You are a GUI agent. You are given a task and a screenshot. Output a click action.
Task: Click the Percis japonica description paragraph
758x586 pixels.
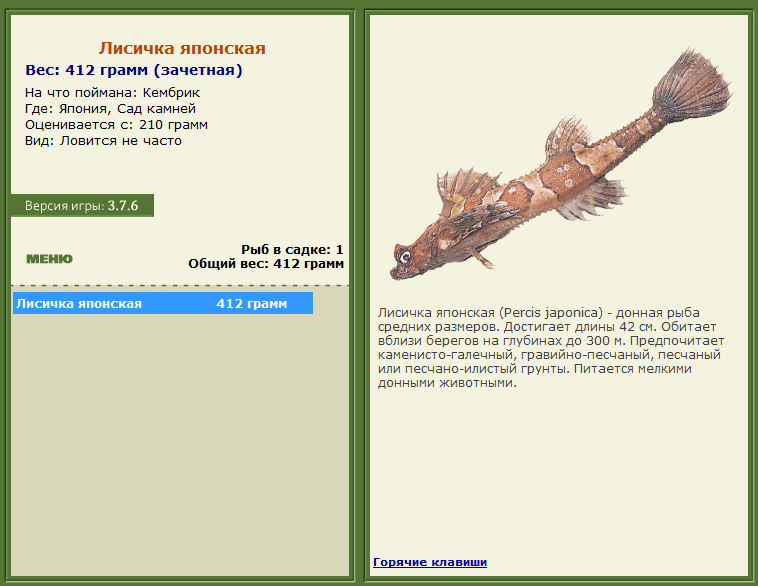(551, 348)
